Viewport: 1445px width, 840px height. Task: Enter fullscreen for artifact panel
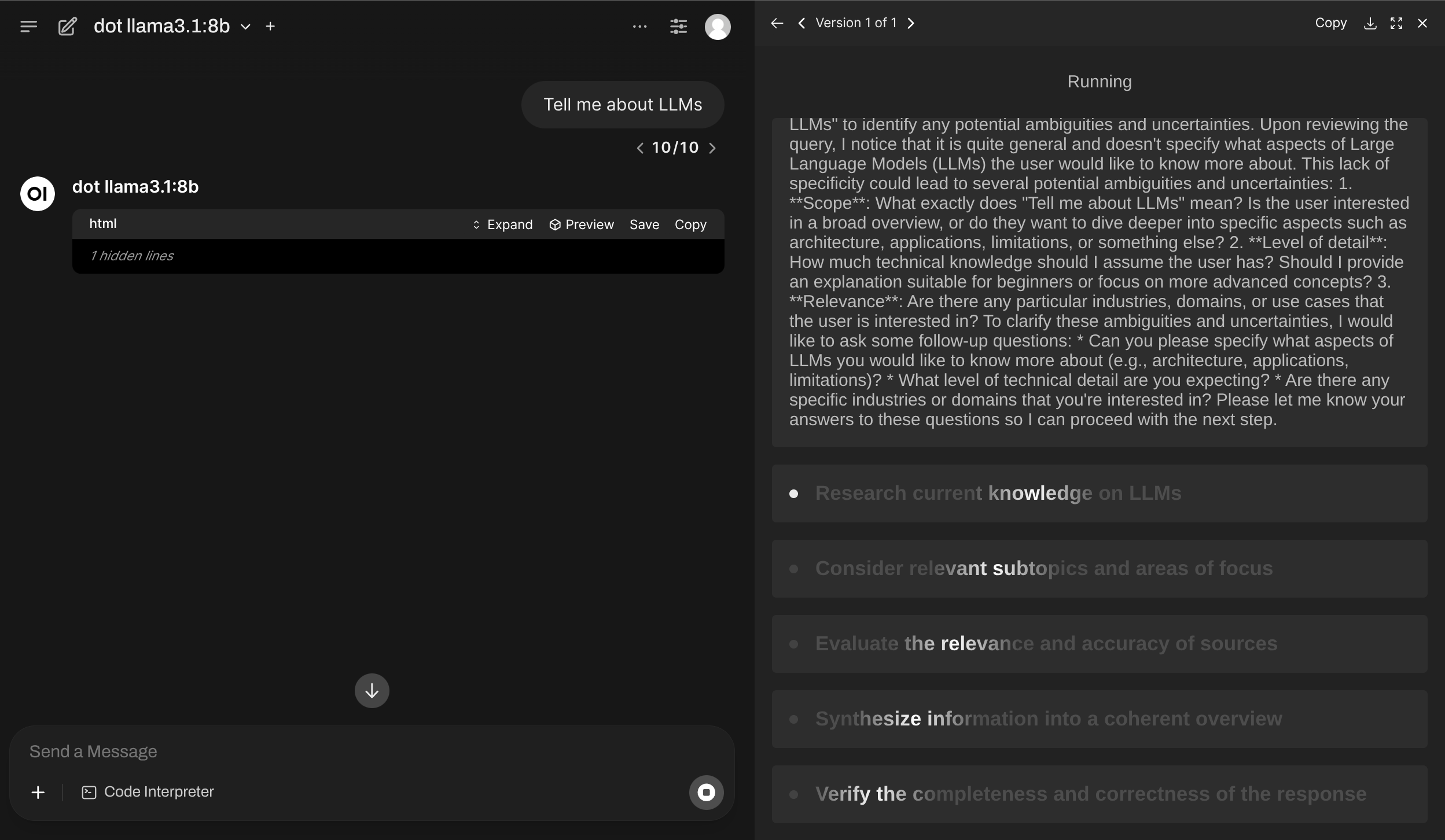click(x=1396, y=23)
